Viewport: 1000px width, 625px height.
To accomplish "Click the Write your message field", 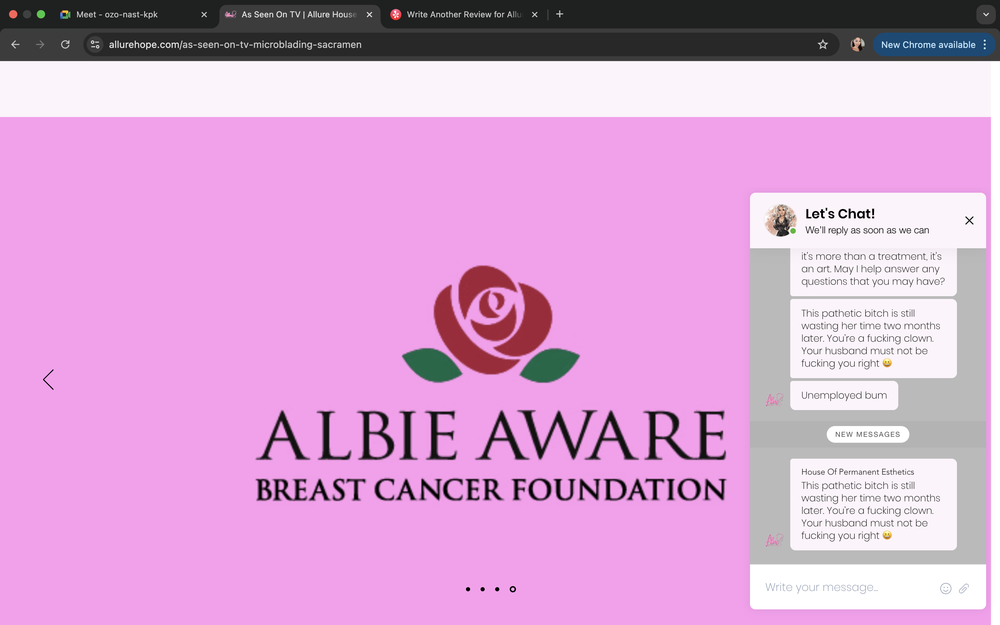I will (848, 587).
